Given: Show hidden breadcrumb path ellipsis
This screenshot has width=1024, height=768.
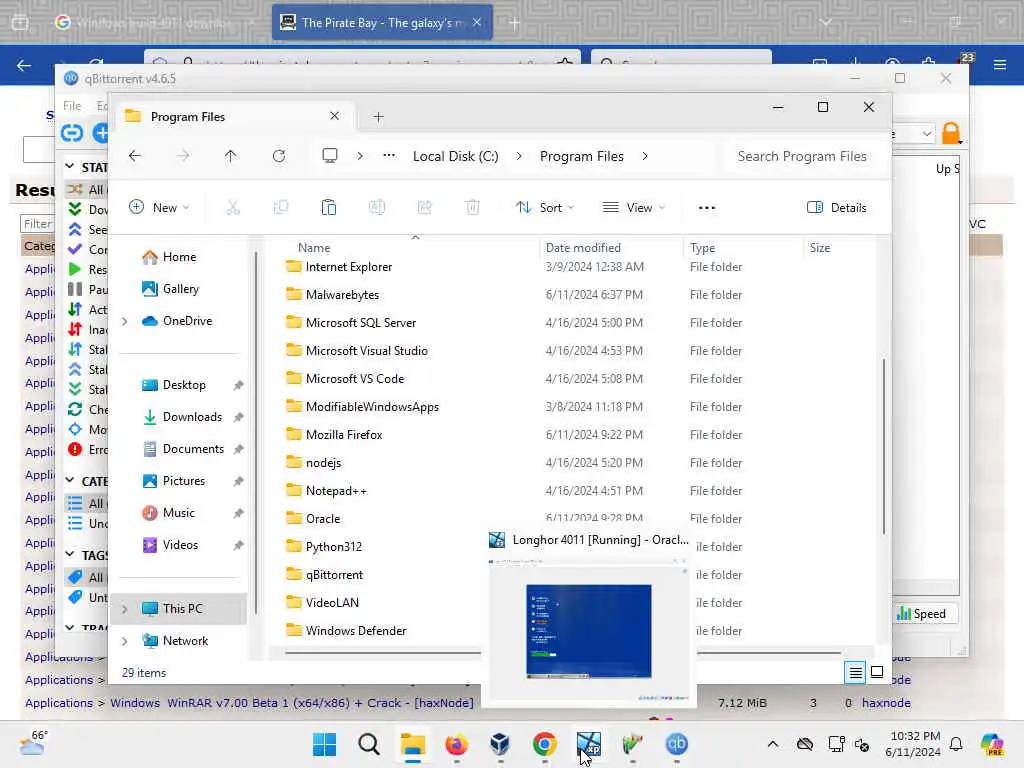Looking at the screenshot, I should [x=389, y=156].
